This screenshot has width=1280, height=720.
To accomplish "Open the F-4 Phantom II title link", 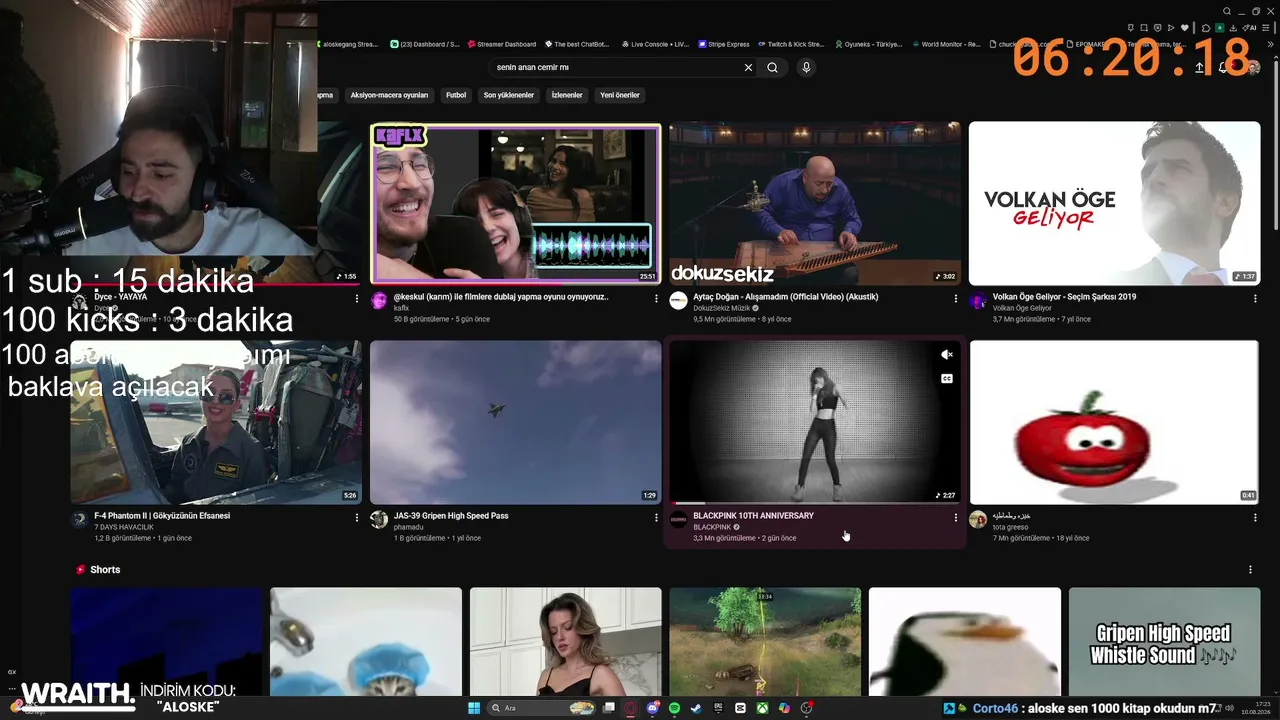I will point(162,516).
